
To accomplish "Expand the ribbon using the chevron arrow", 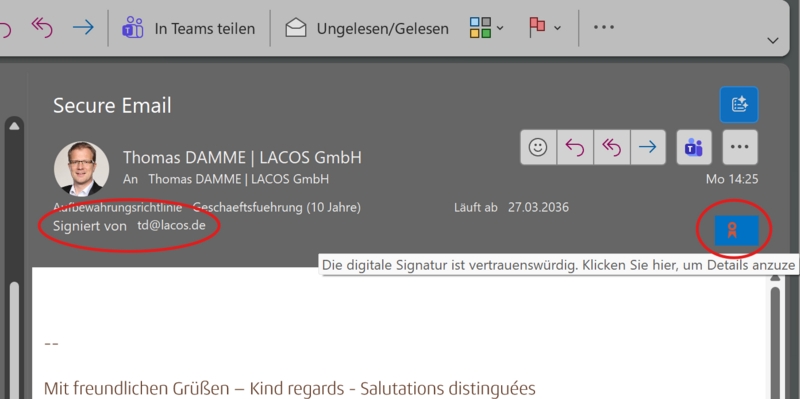I will click(x=773, y=40).
